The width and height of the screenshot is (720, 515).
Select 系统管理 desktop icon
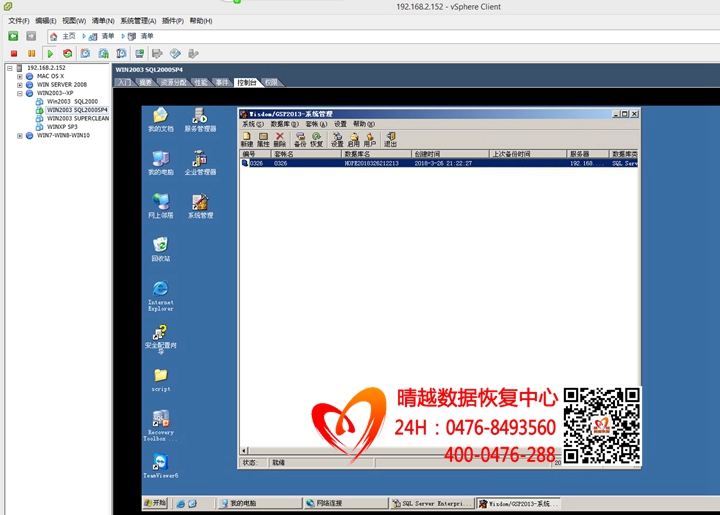pos(200,206)
